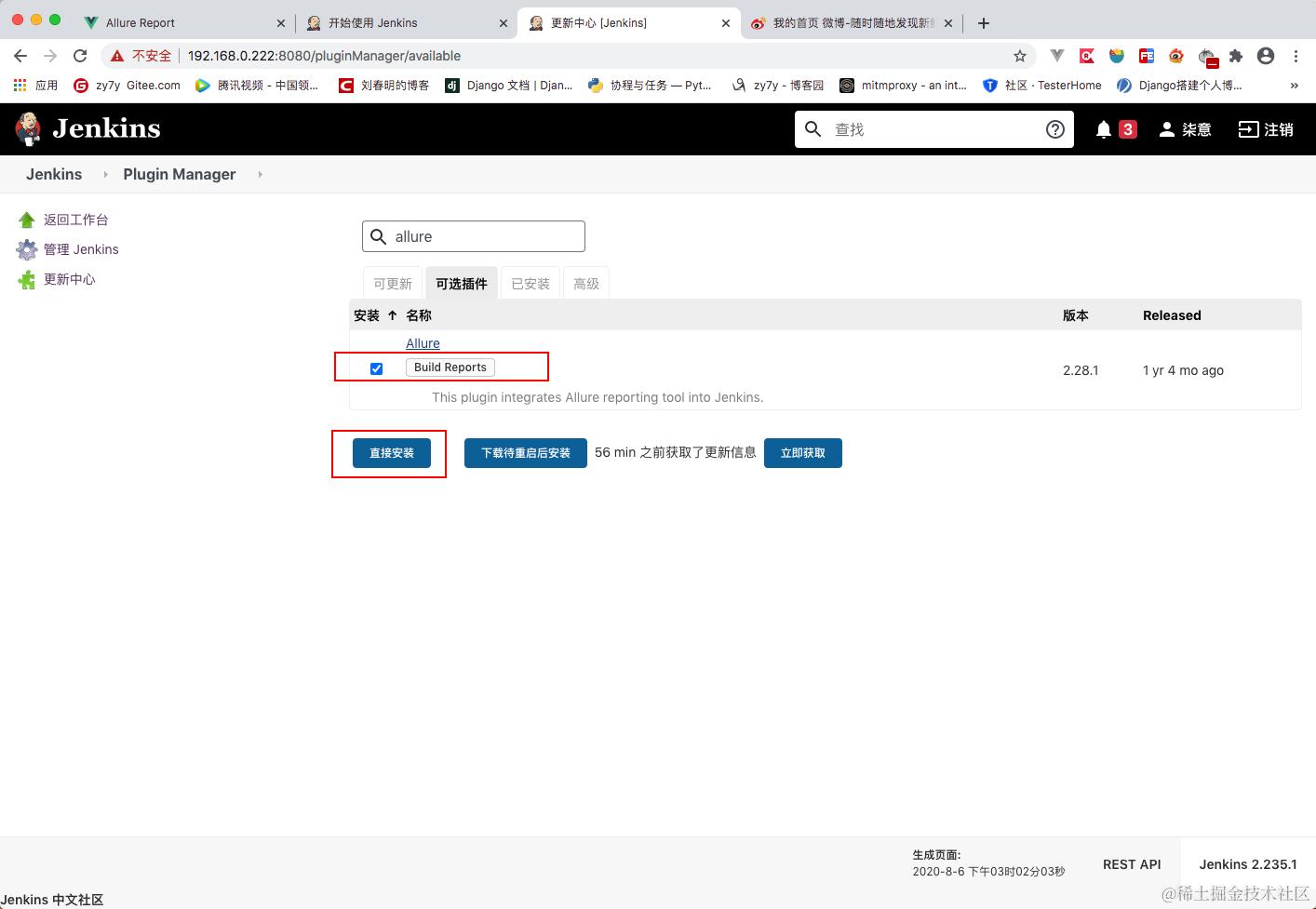Viewport: 1316px width, 909px height.
Task: Click the Jenkins breadcrumb link
Action: (x=54, y=174)
